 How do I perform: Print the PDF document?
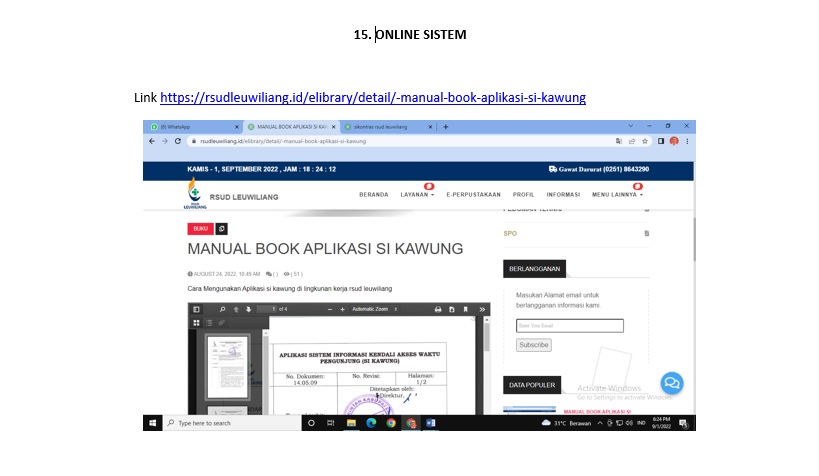coord(437,310)
